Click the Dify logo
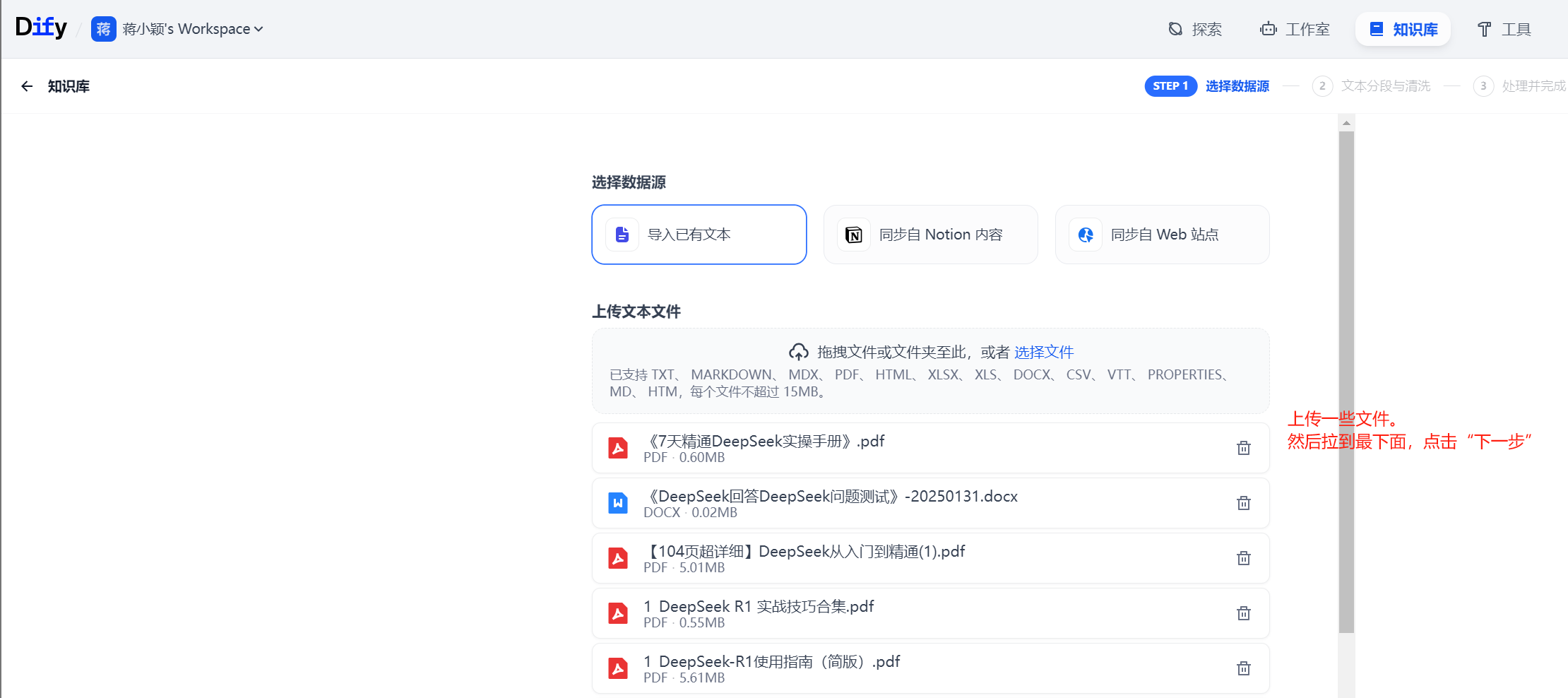The image size is (1568, 698). point(41,28)
